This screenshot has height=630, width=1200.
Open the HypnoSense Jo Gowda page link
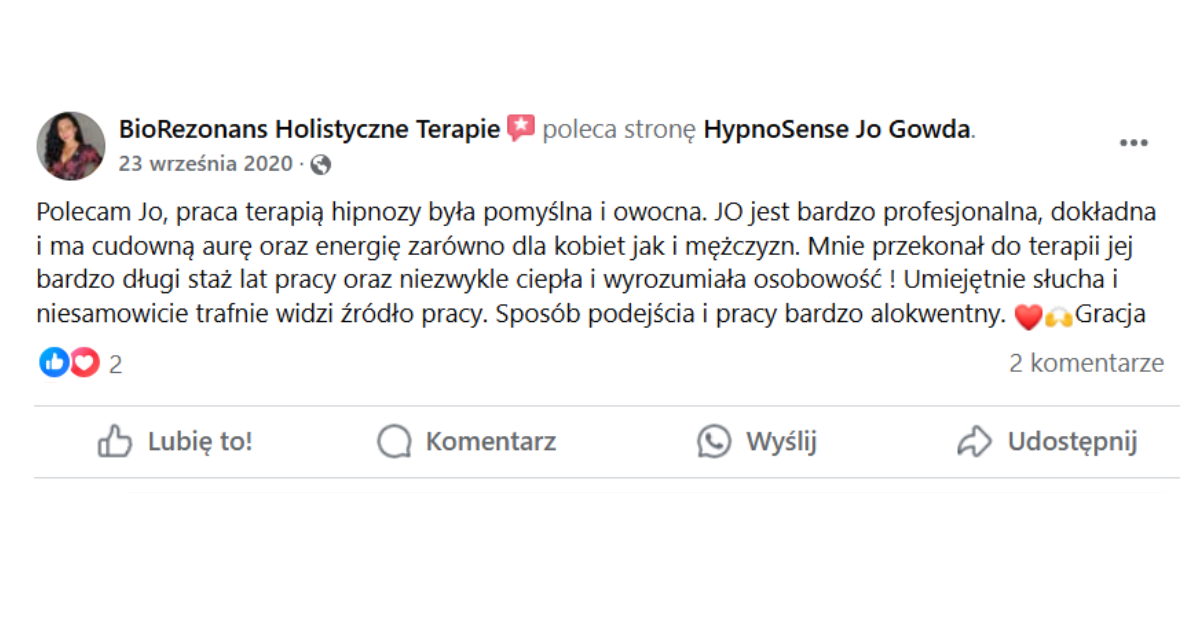point(837,129)
